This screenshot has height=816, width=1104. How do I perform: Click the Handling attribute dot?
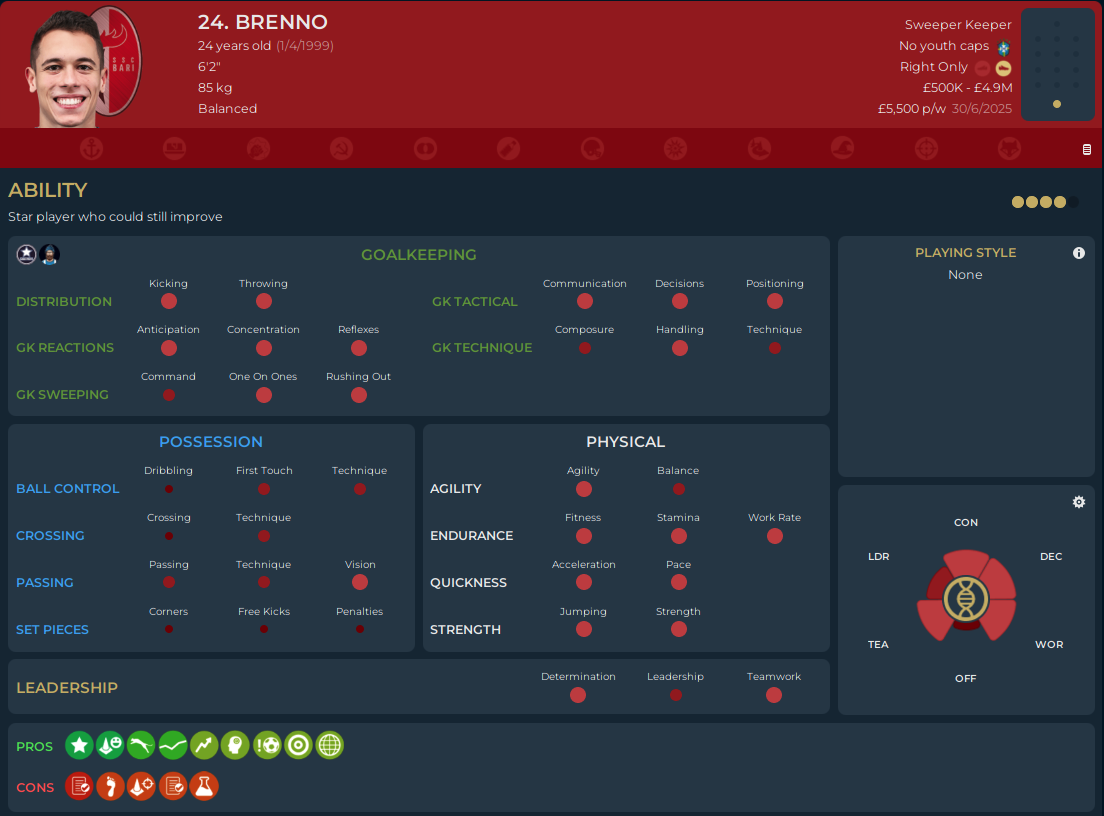(679, 348)
